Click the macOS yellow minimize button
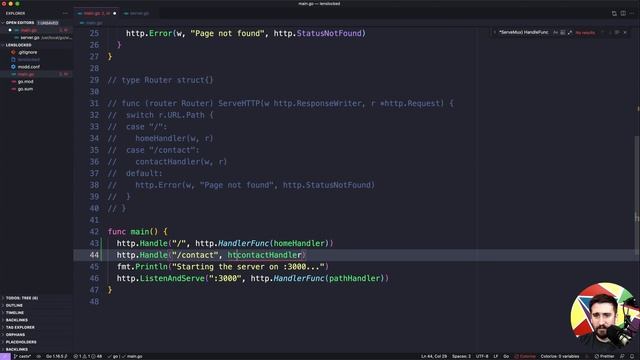640x360 pixels. point(11,4)
